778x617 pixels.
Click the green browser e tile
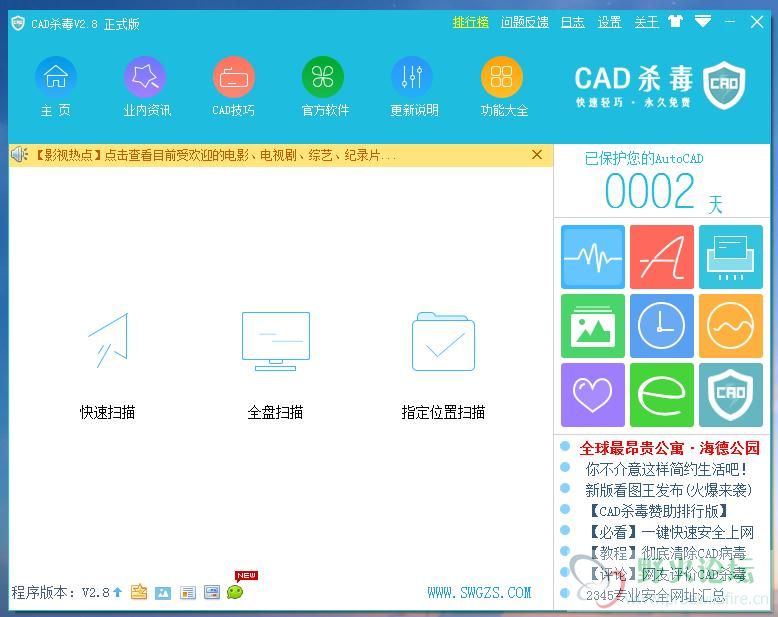point(662,395)
